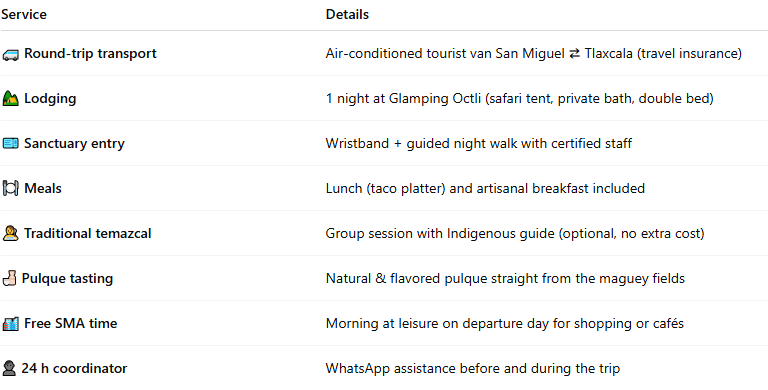The width and height of the screenshot is (768, 390).
Task: Click the drink icon beside Pulque tasting
Action: [9, 279]
